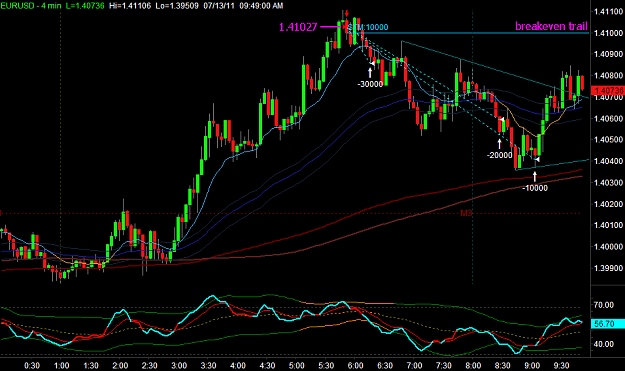Screen dimensions: 625x371
Task: Select 1.39900 on the price axis
Action: coord(608,268)
